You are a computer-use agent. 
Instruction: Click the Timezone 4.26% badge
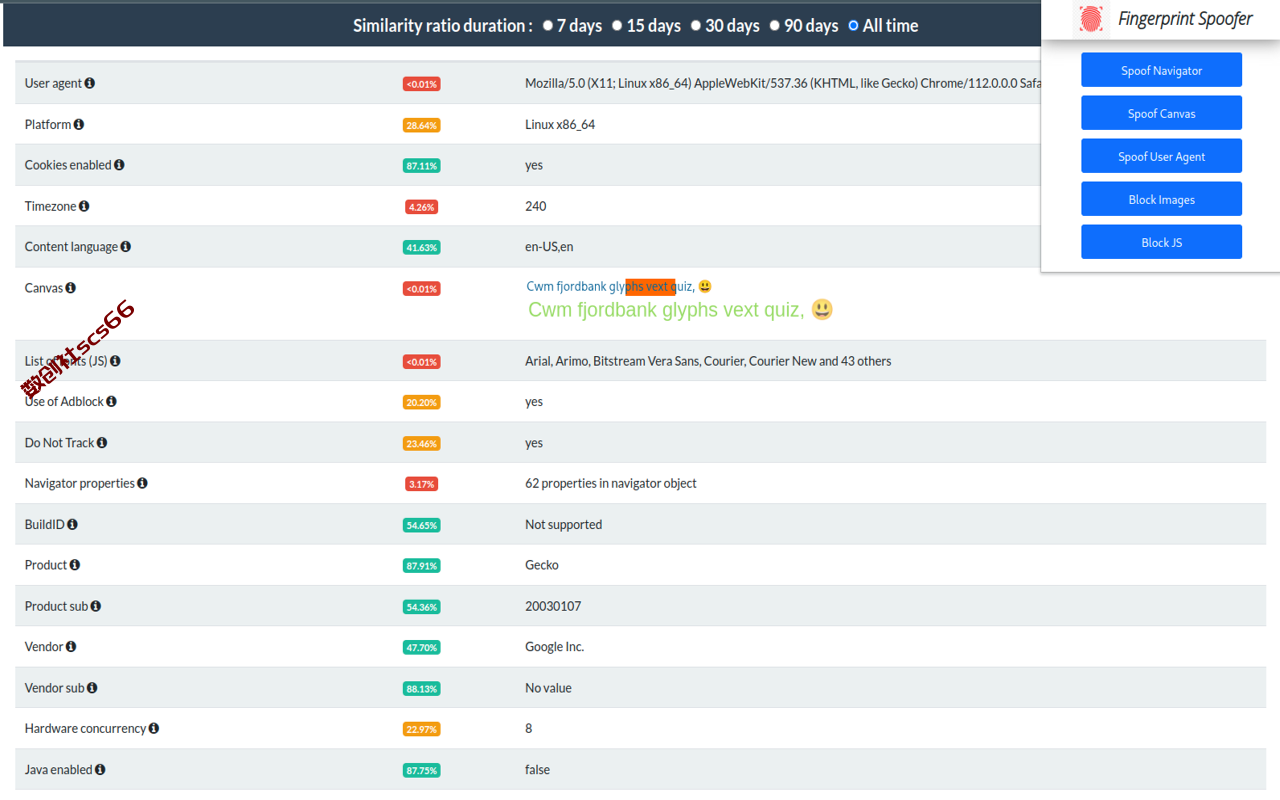pos(421,207)
